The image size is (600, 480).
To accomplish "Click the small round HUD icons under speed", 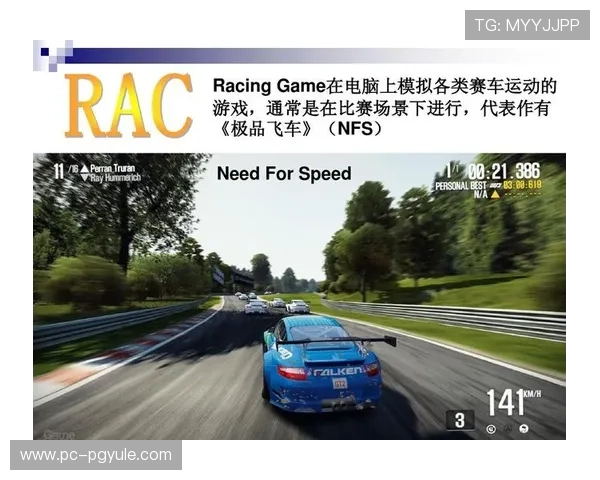I will click(507, 429).
